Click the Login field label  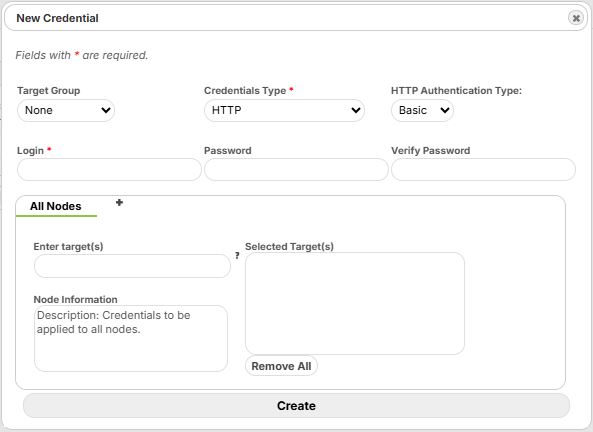point(30,151)
